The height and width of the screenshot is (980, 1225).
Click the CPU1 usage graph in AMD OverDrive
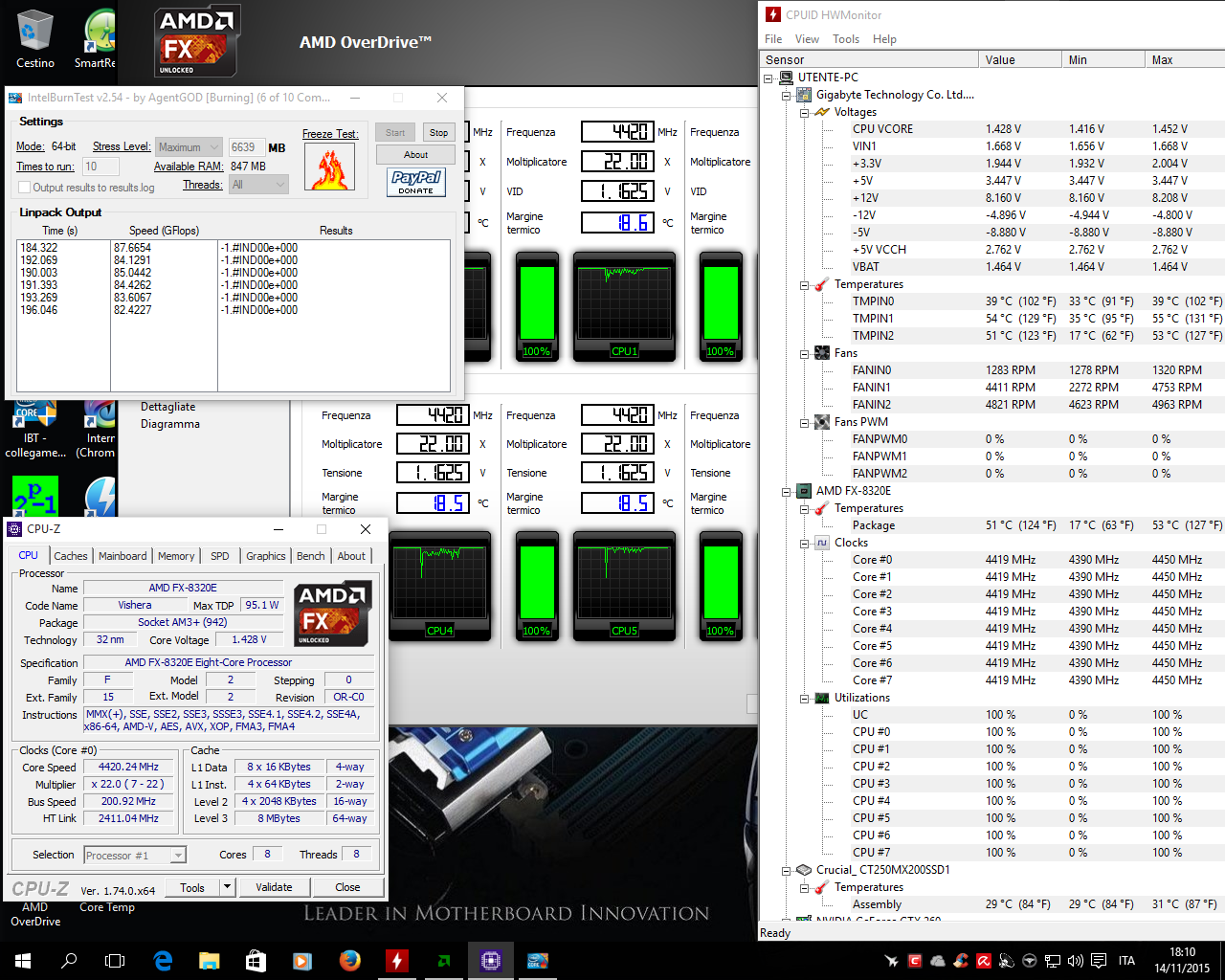click(x=624, y=307)
